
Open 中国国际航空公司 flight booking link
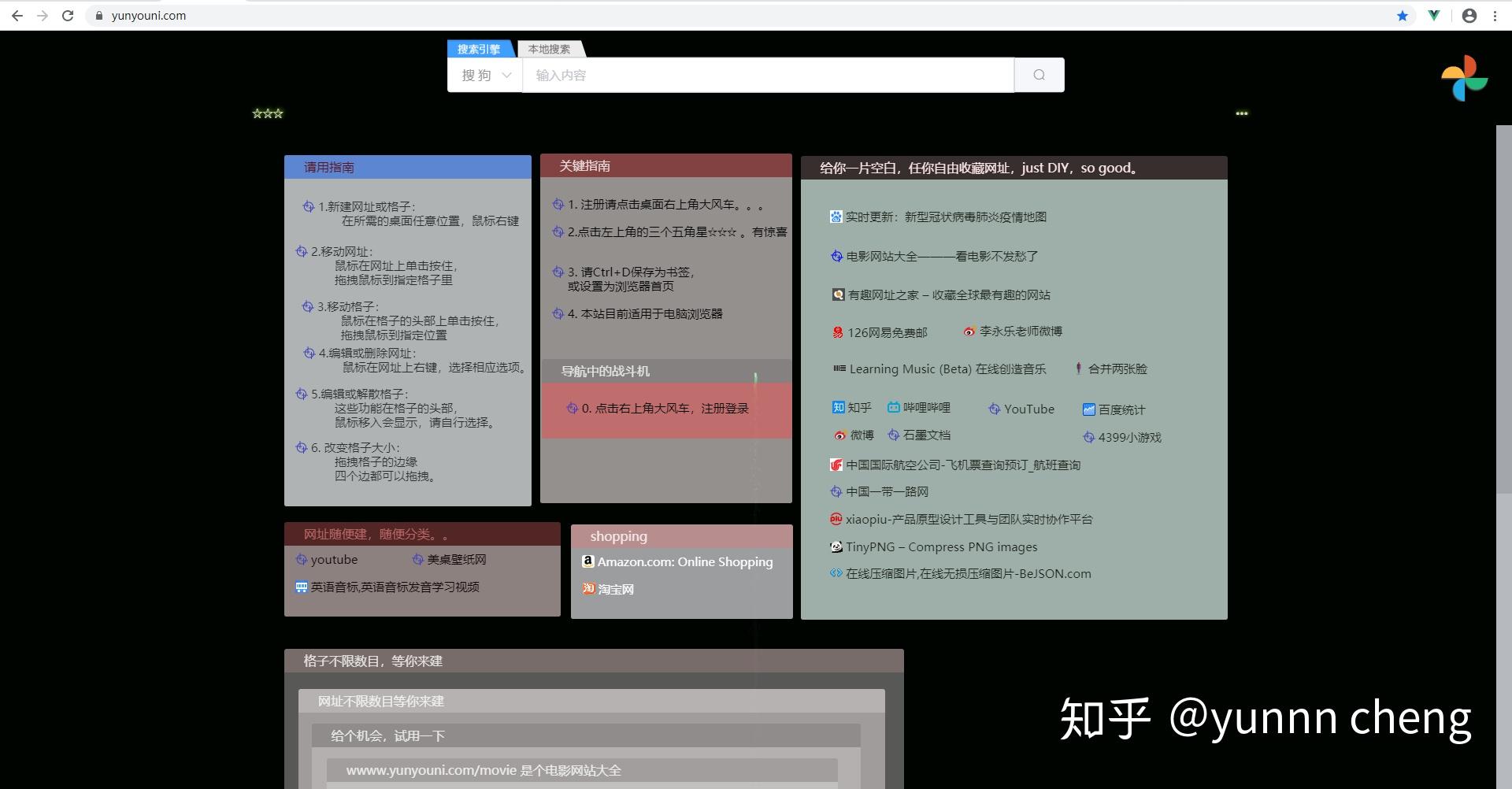955,465
